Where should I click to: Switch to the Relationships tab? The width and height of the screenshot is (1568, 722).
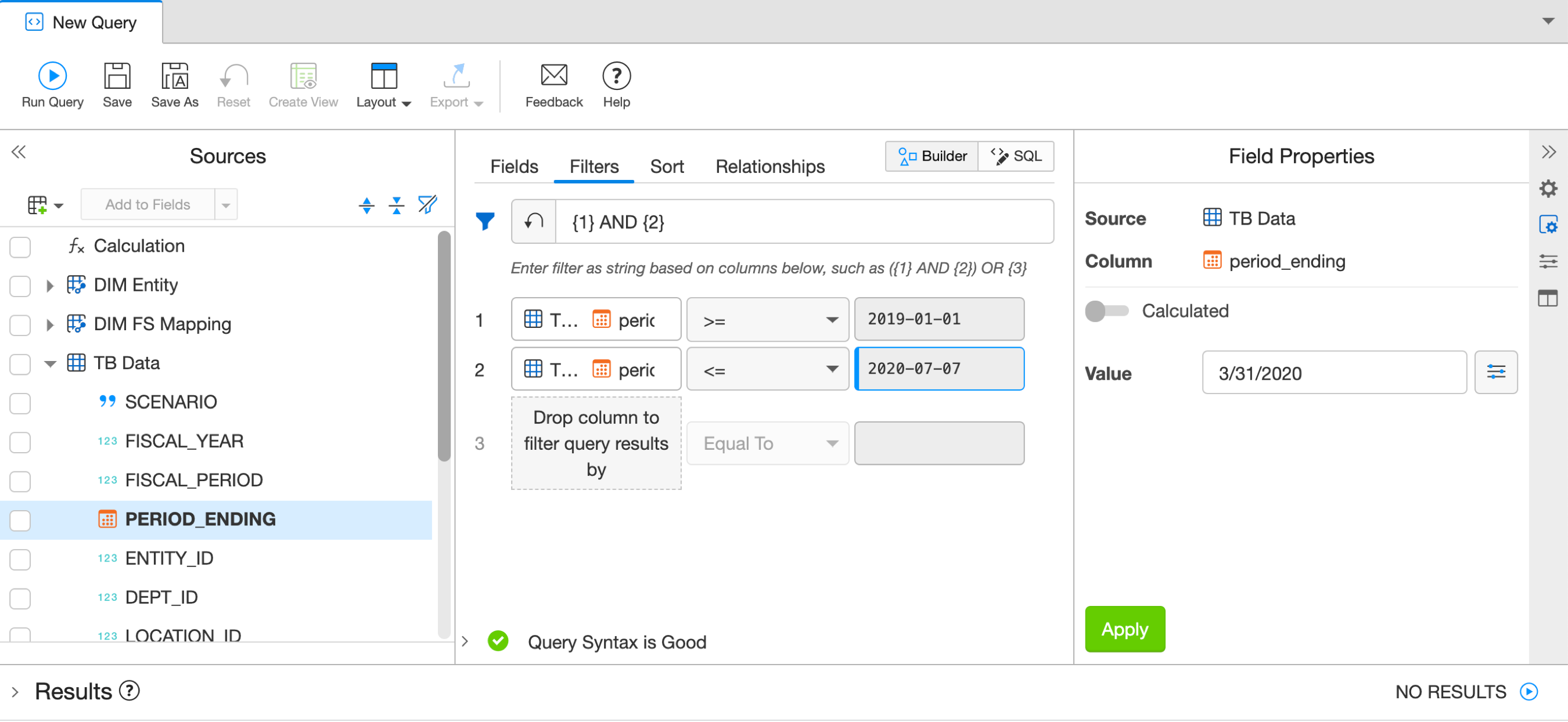(x=770, y=166)
